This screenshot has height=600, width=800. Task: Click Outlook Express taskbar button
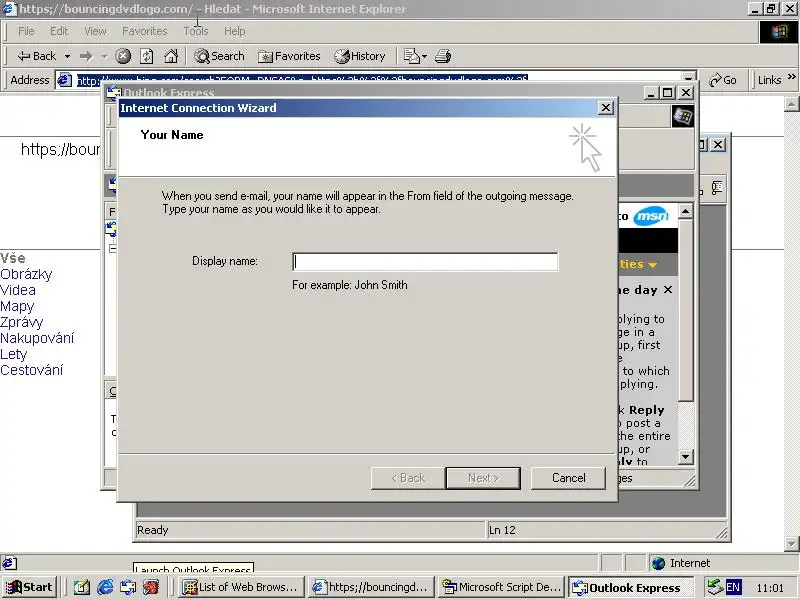click(x=631, y=587)
